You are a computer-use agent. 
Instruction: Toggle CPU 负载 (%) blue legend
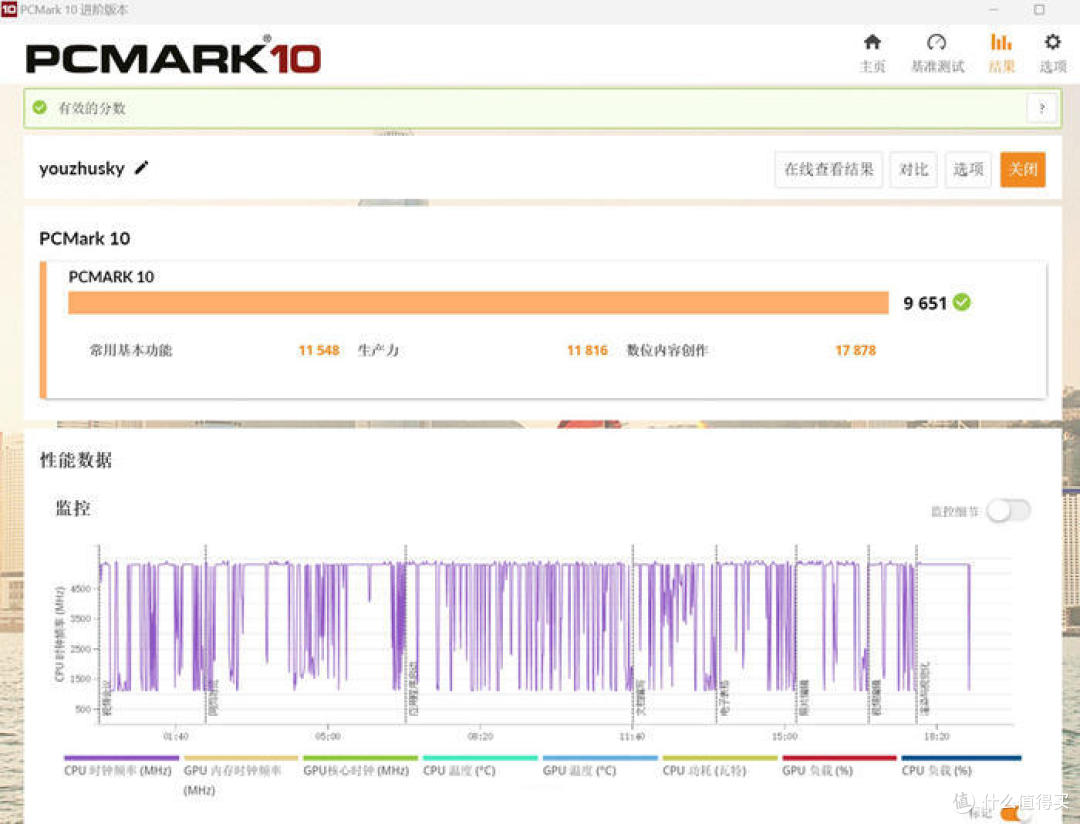pos(961,766)
